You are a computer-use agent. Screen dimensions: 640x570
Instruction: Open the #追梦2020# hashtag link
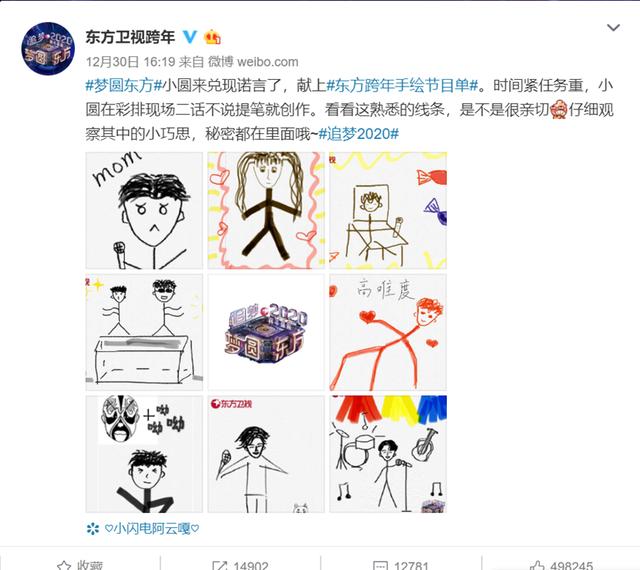point(358,134)
